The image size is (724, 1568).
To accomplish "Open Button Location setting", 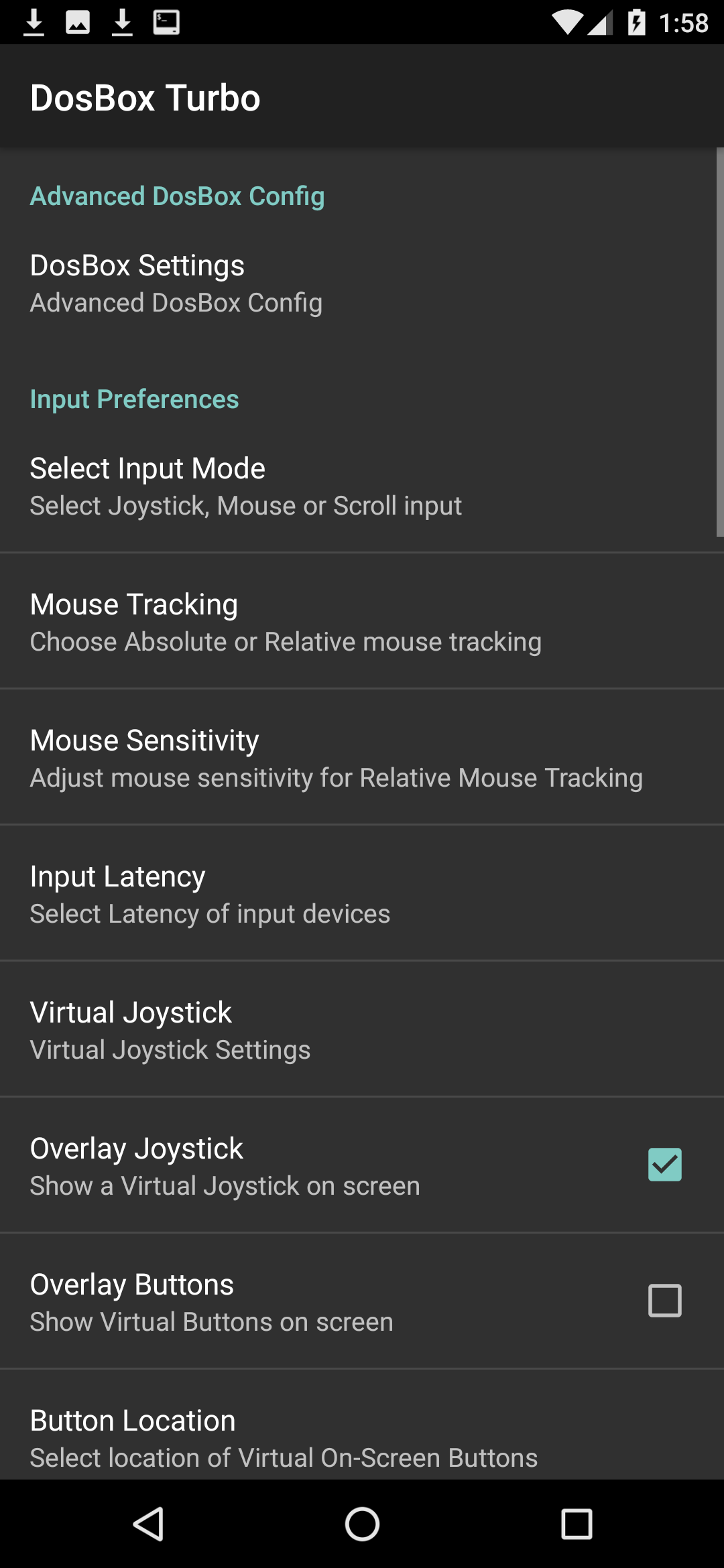I will [362, 1425].
